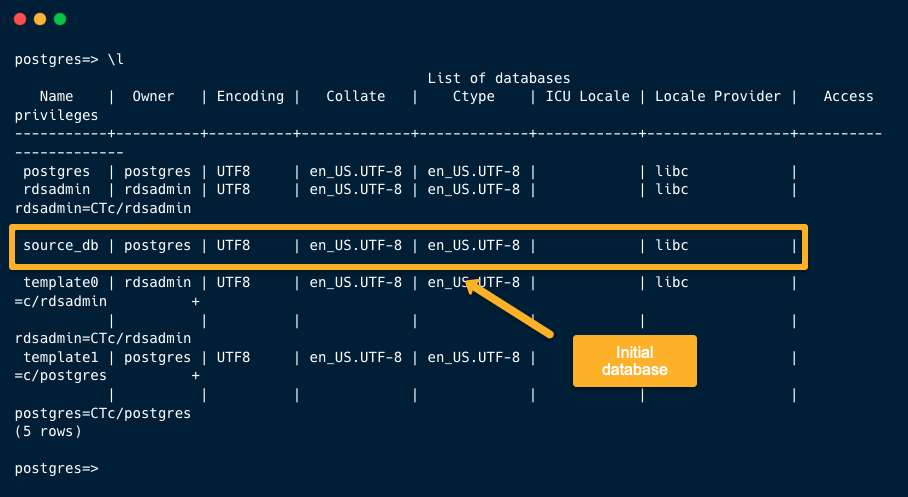
Task: Click UTF8 encoding in source_db row
Action: (x=233, y=246)
